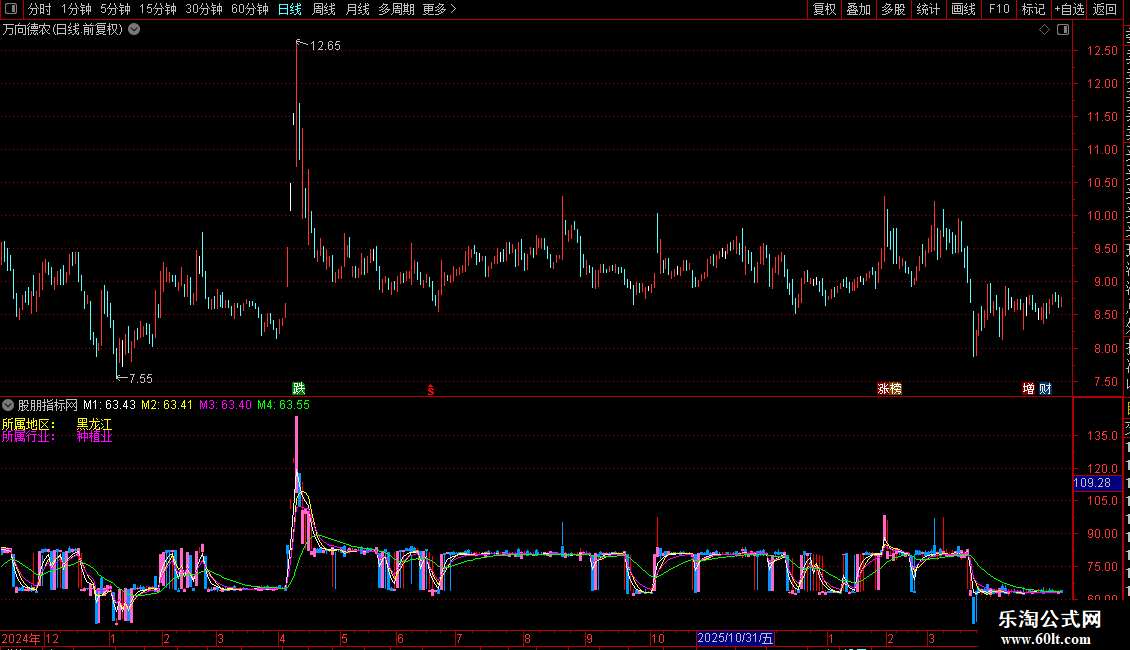The height and width of the screenshot is (650, 1130).
Task: Click the M2: 63.41 indicator value
Action: pyautogui.click(x=167, y=405)
